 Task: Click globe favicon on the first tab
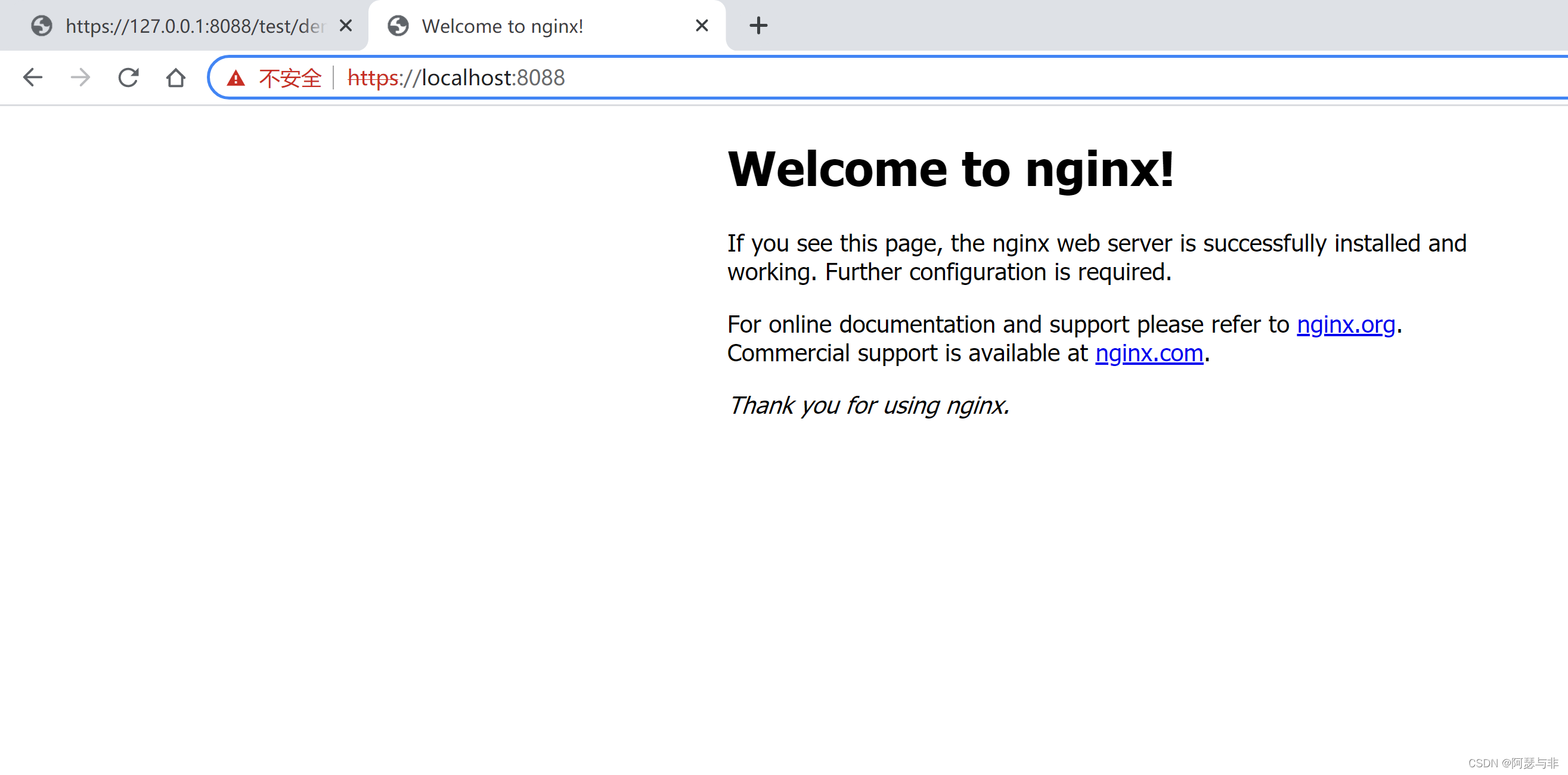[41, 26]
